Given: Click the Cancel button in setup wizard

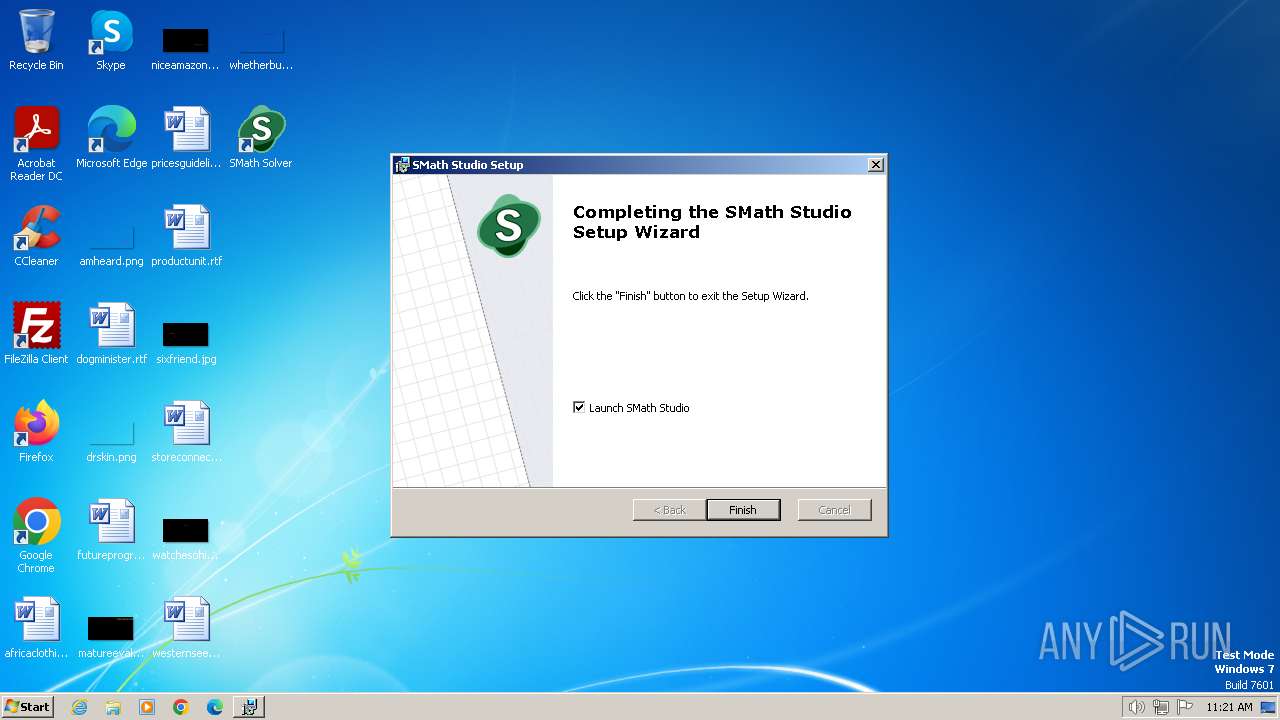Looking at the screenshot, I should click(835, 510).
